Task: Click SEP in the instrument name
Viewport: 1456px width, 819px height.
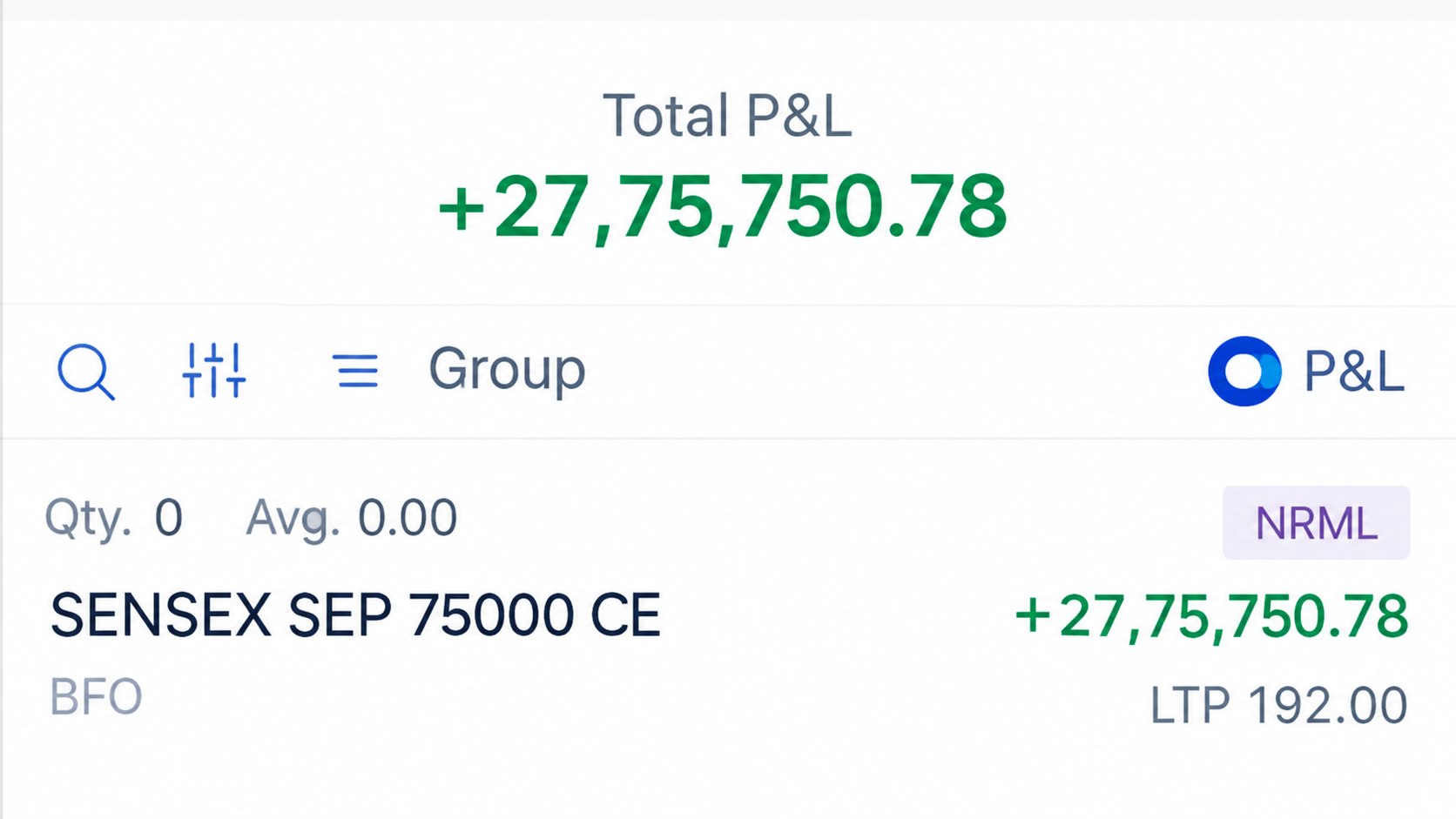Action: (x=340, y=615)
